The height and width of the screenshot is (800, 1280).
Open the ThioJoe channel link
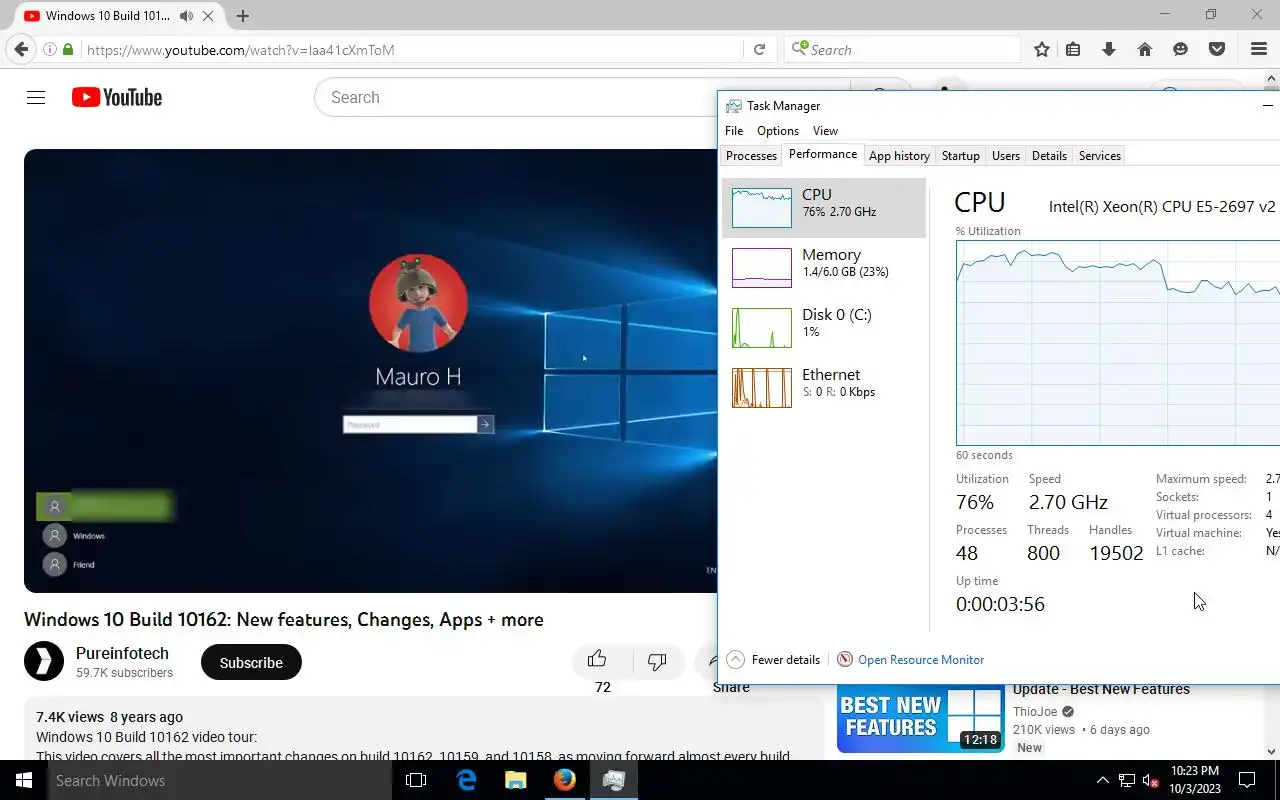[1035, 711]
